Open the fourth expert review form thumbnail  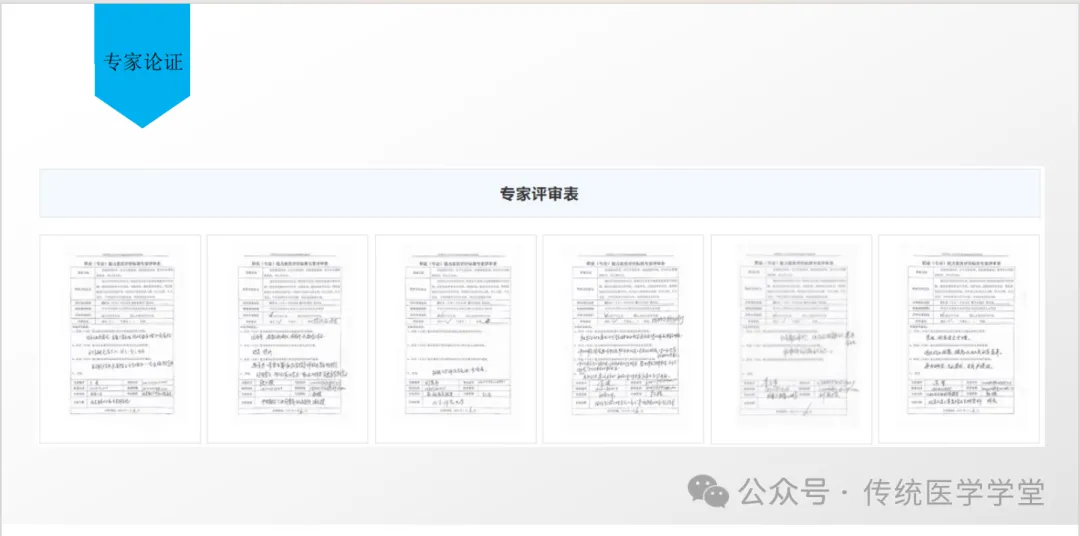coord(623,339)
